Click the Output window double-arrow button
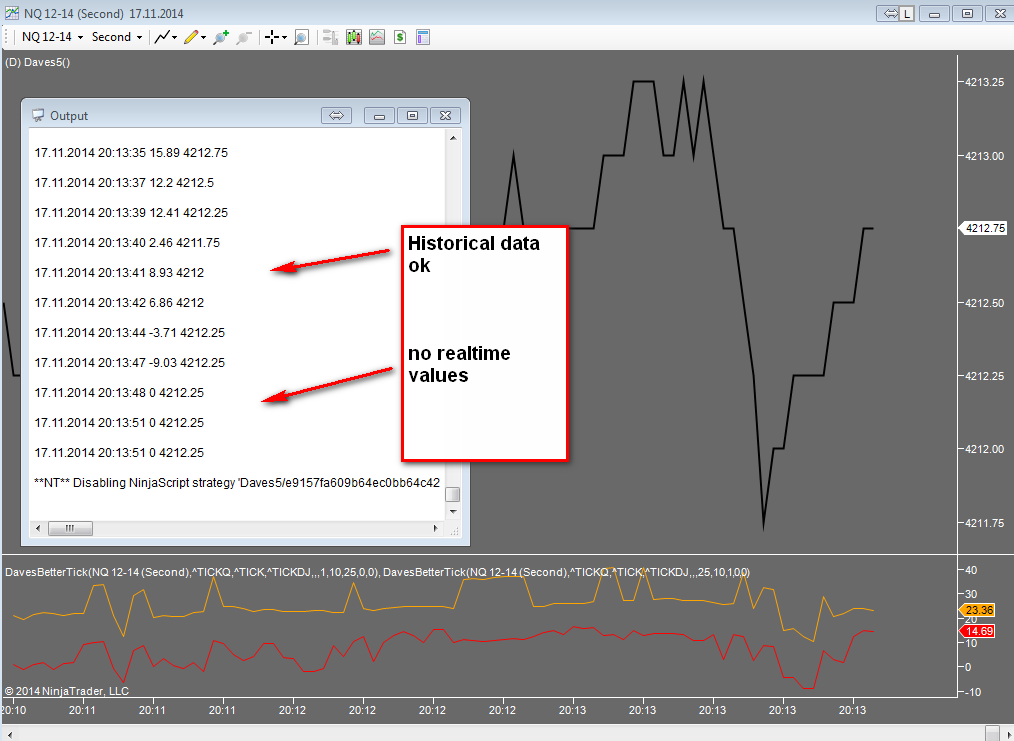1014x741 pixels. [x=336, y=115]
